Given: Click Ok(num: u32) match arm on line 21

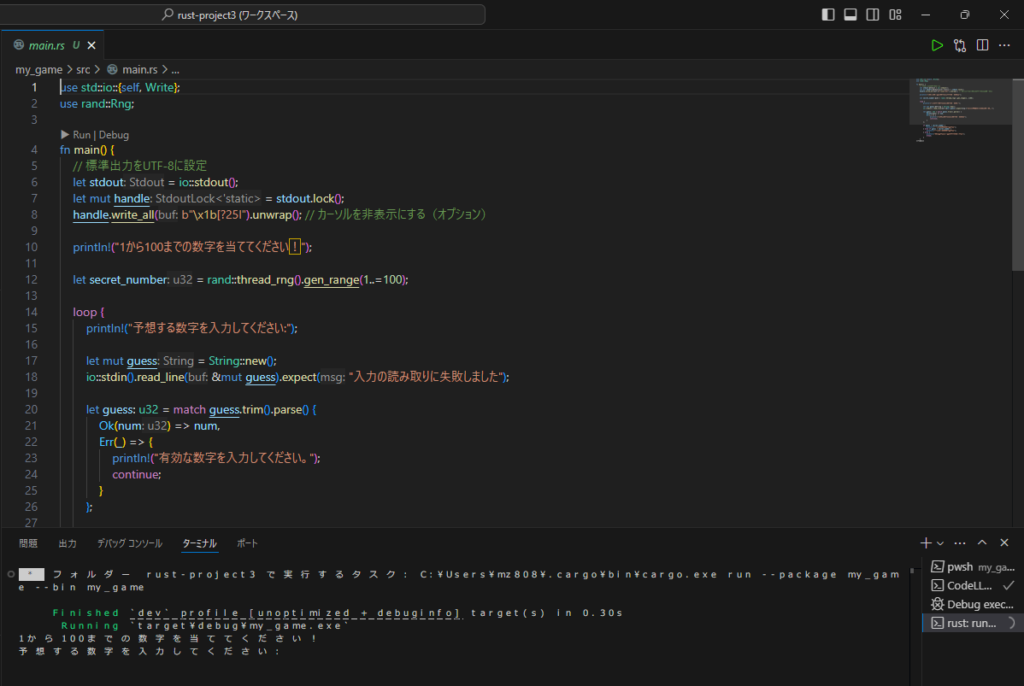Looking at the screenshot, I should coord(159,426).
